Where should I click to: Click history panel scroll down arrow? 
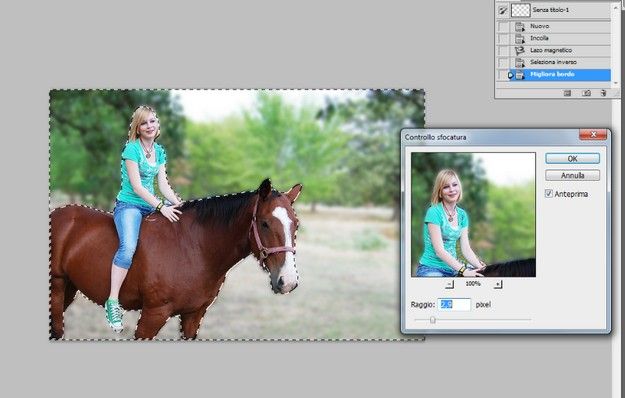pos(616,83)
